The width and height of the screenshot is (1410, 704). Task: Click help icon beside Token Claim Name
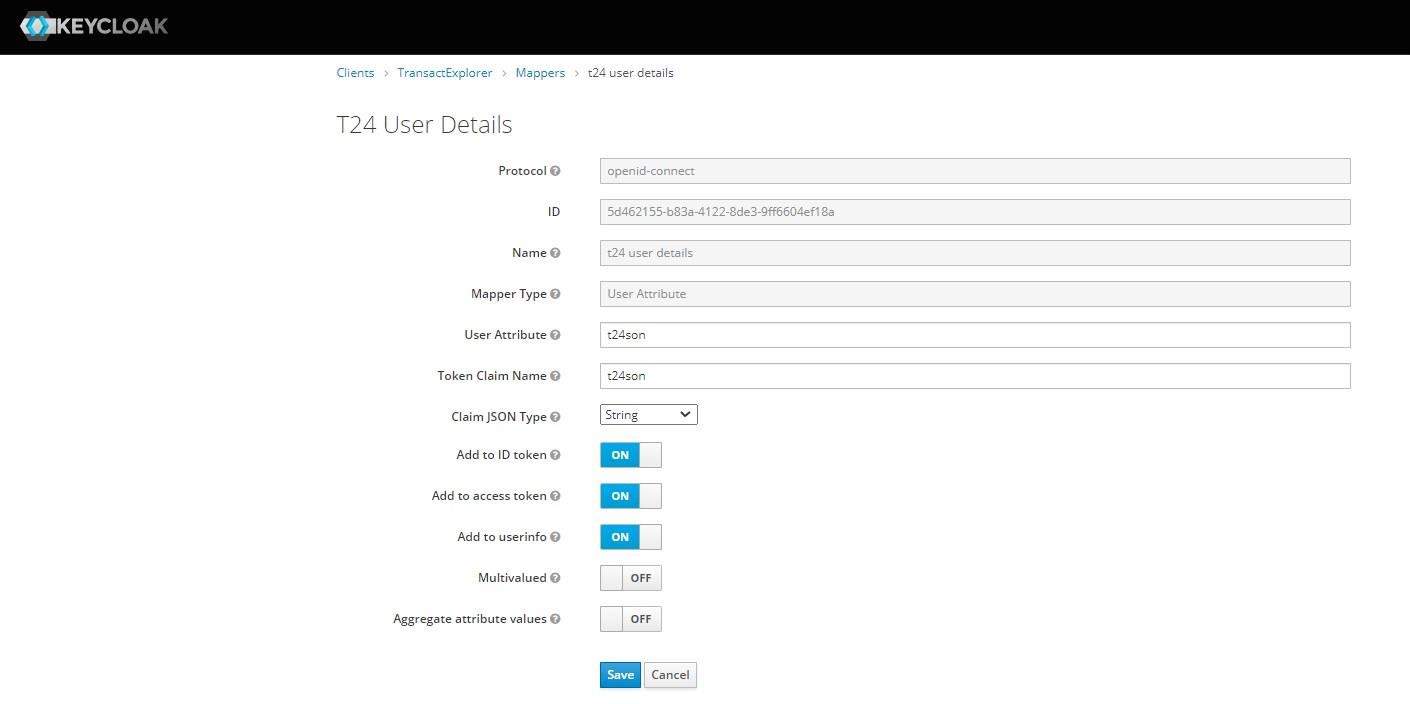pyautogui.click(x=555, y=376)
